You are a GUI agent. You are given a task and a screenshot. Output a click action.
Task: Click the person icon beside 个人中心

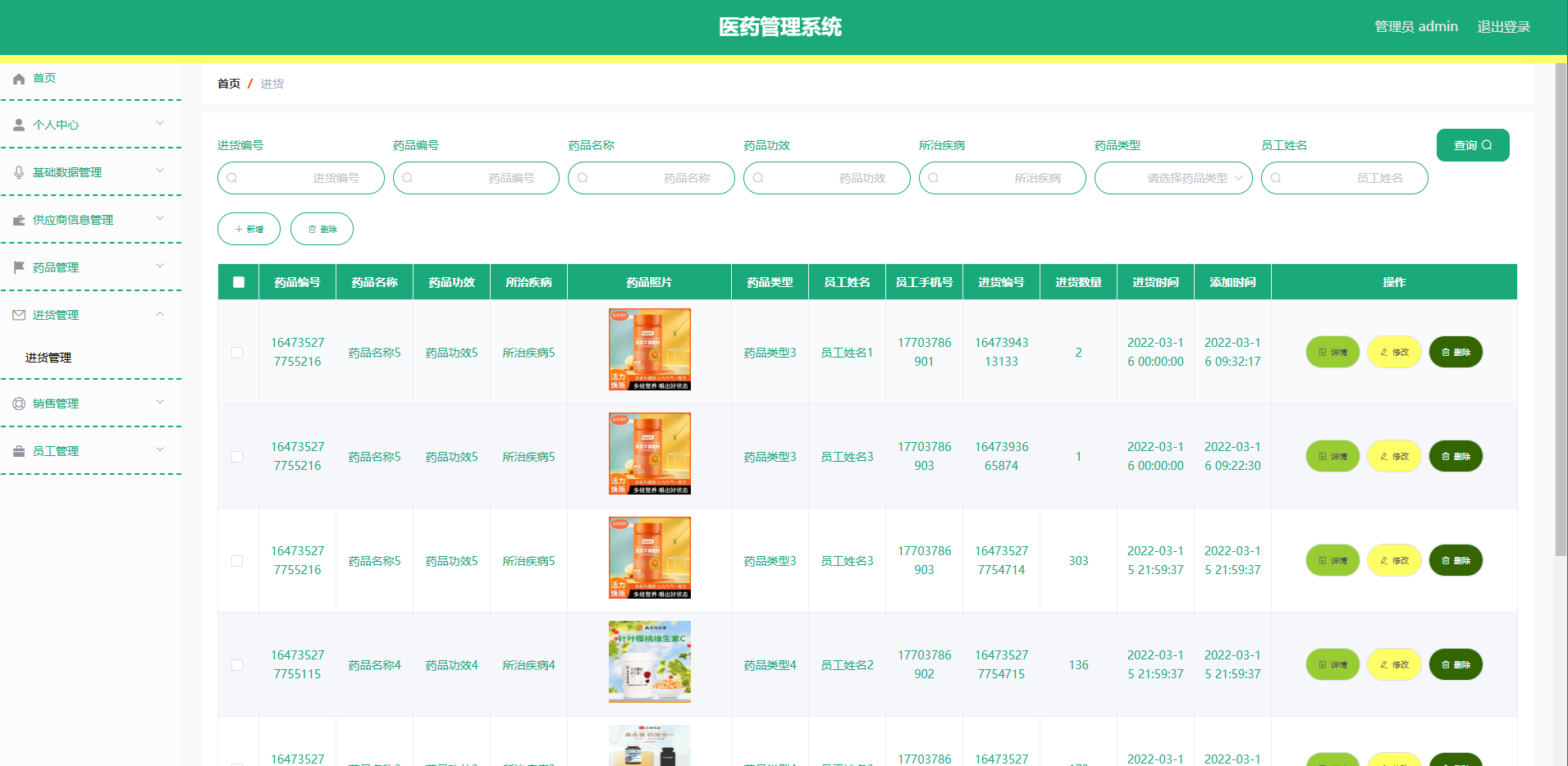(18, 124)
